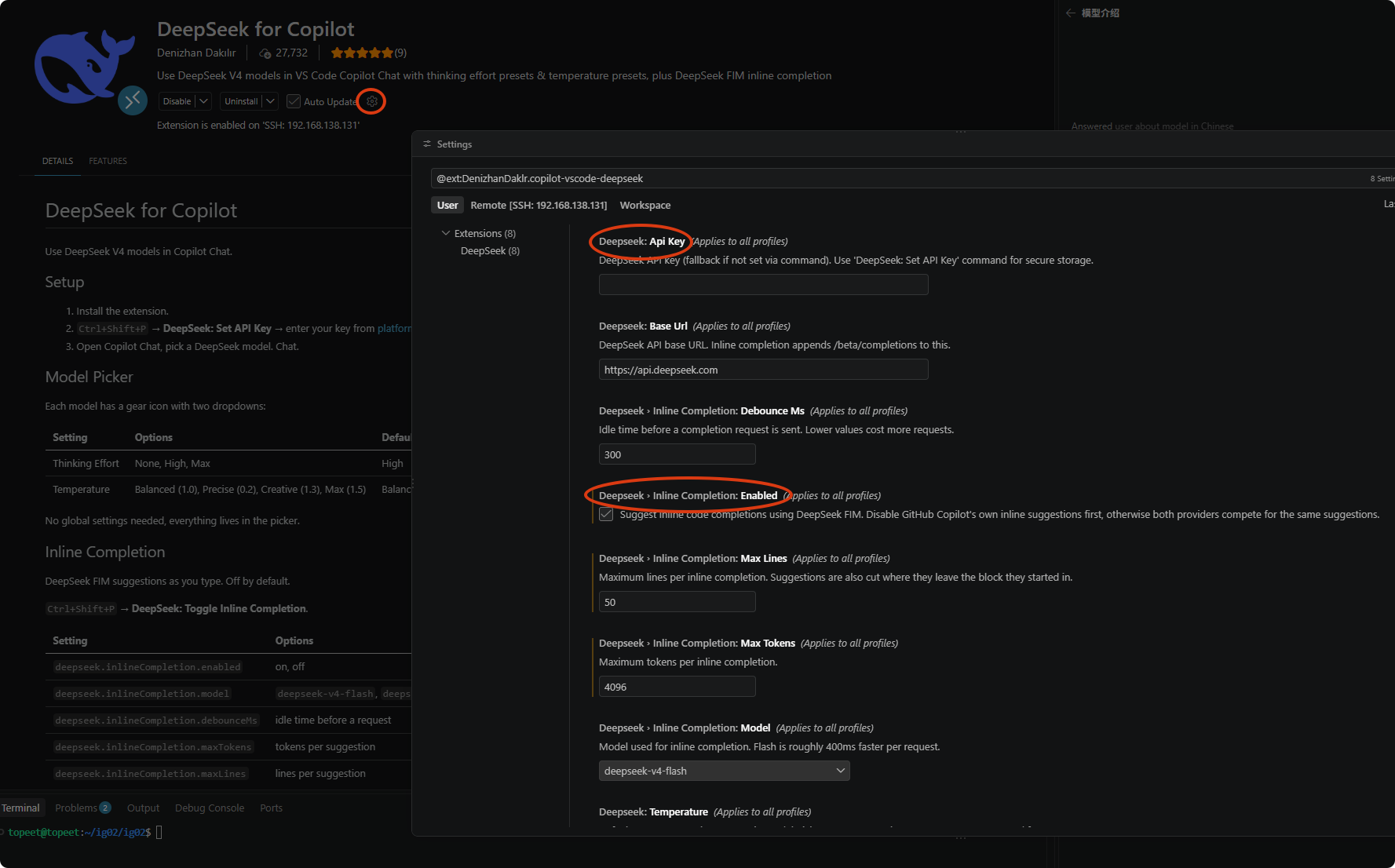Click the Uninstall extension button
The image size is (1395, 868).
(x=241, y=101)
